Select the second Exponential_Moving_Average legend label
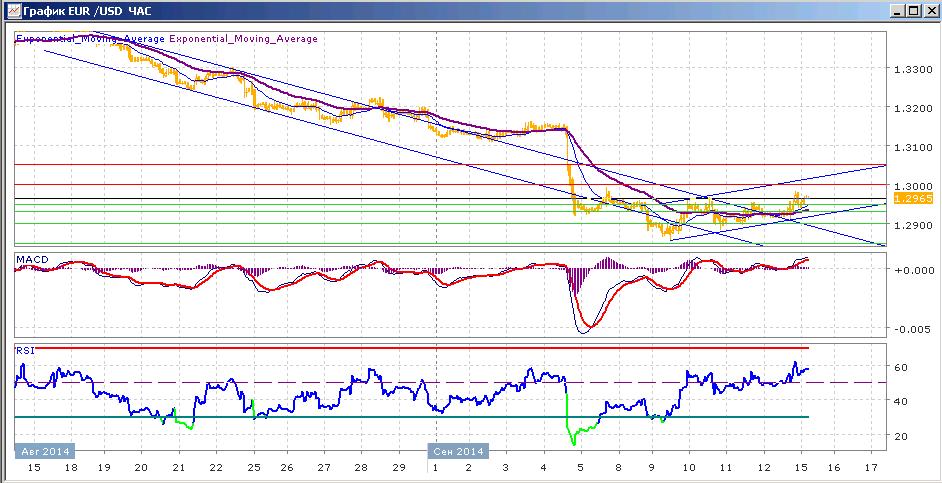 243,39
